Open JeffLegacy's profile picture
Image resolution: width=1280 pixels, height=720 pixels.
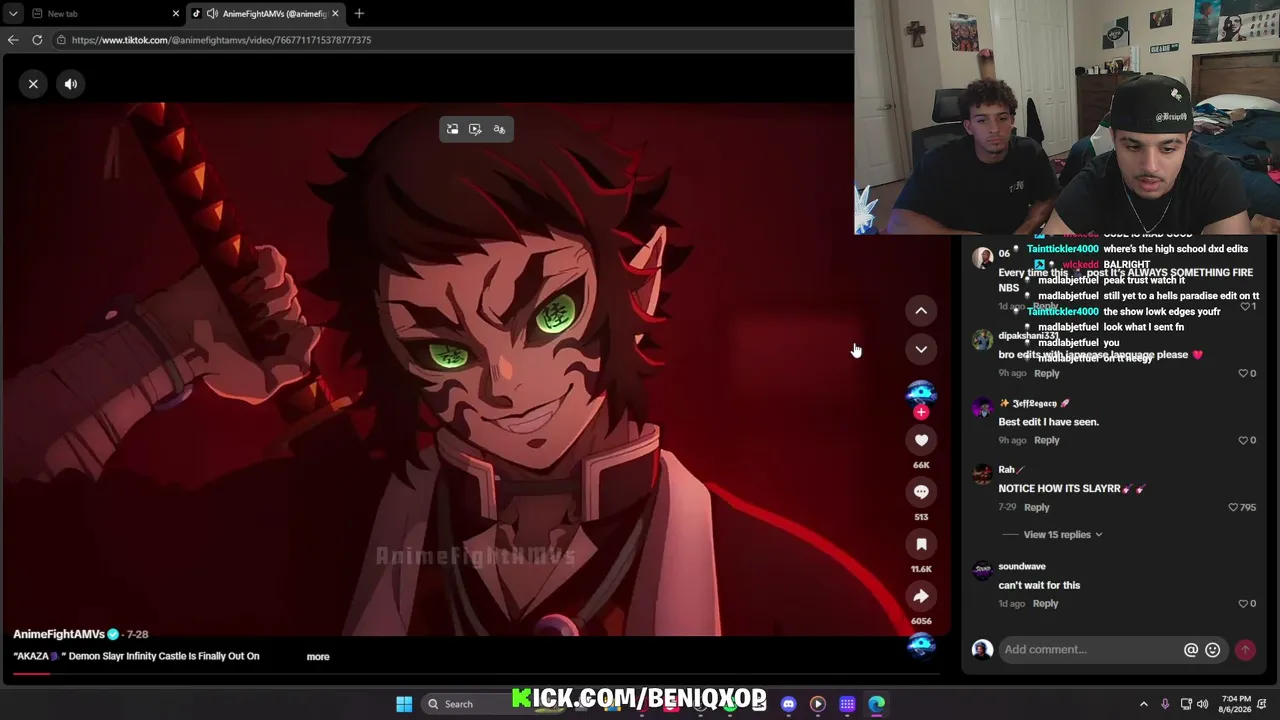click(982, 407)
